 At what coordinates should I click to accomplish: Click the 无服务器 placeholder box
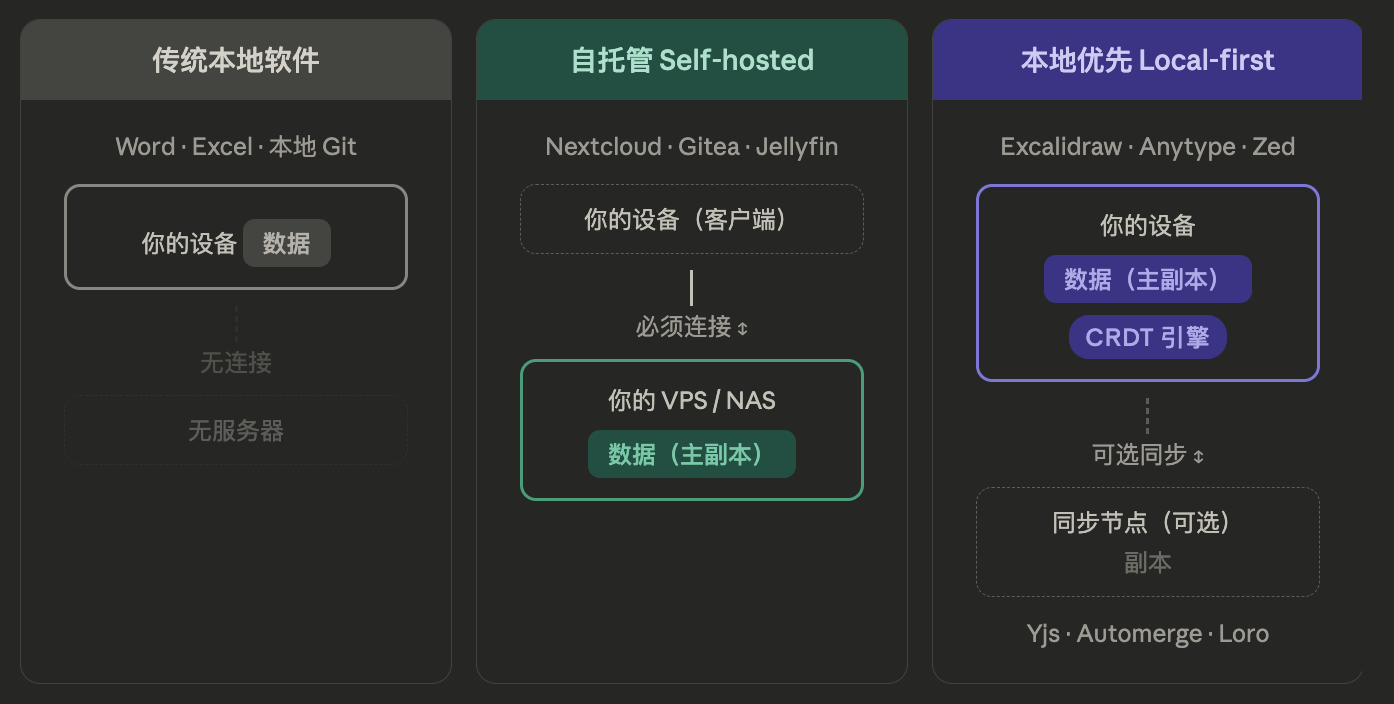pyautogui.click(x=236, y=431)
